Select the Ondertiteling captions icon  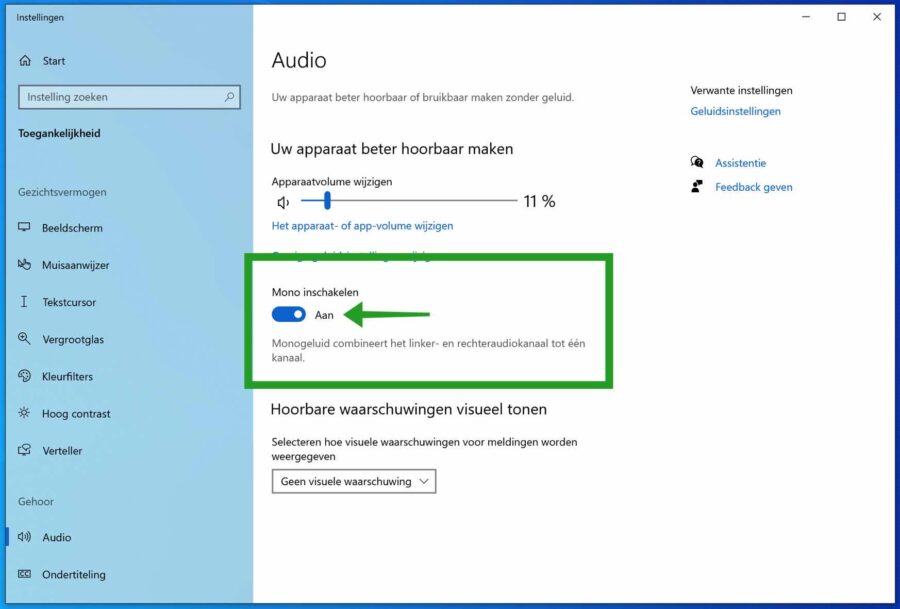pos(24,574)
